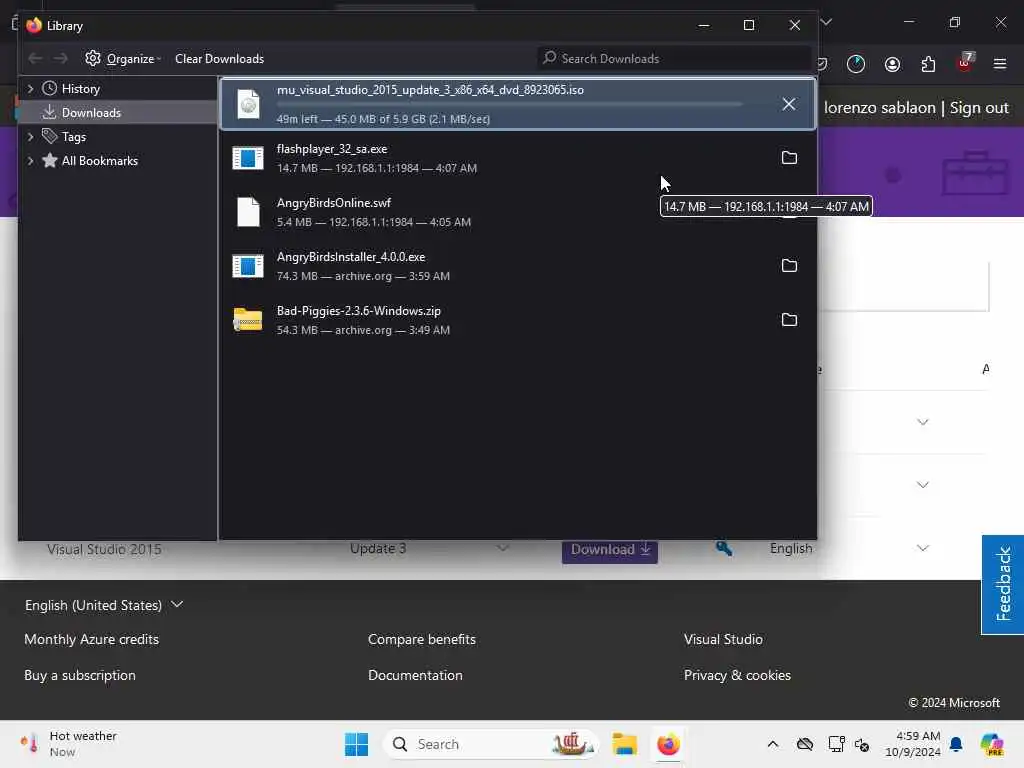Click the product key icon
Viewport: 1024px width, 768px height.
724,549
